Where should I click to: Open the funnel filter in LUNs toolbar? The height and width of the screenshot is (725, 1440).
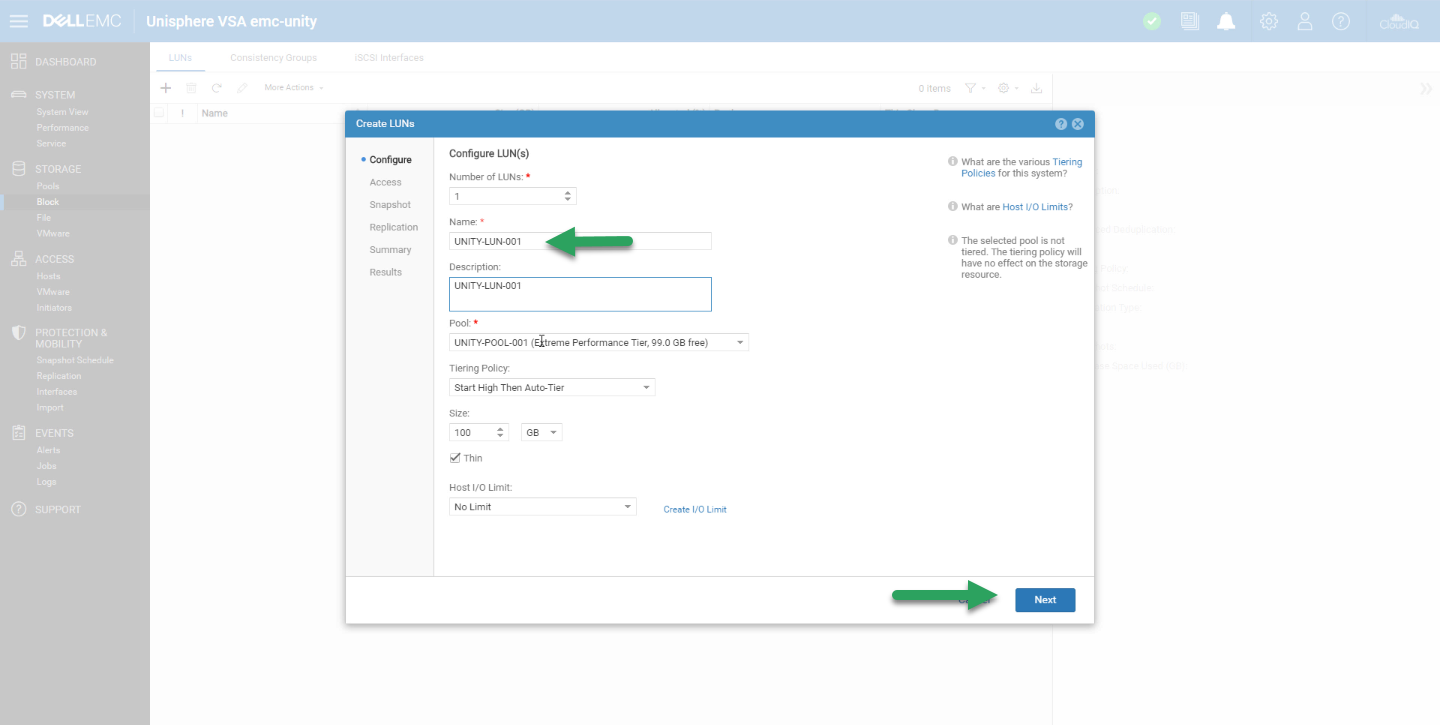pos(973,88)
